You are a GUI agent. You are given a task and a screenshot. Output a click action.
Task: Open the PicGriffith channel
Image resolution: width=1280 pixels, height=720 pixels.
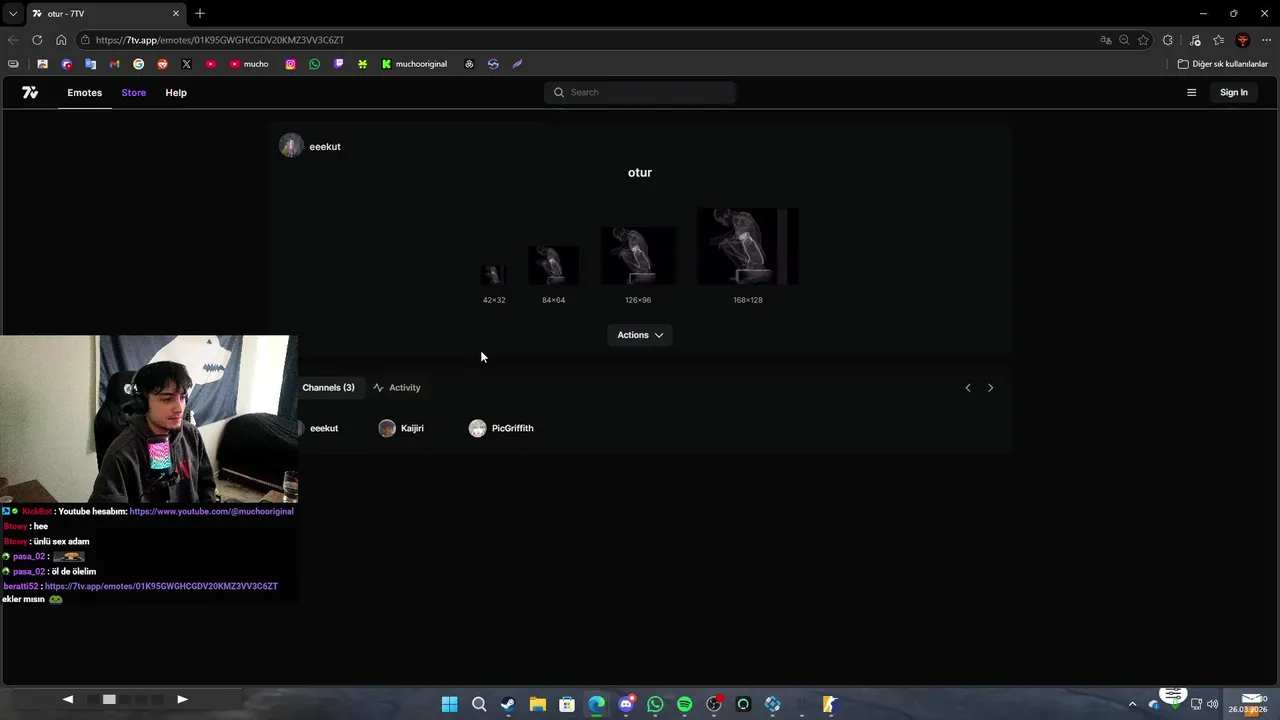click(501, 428)
